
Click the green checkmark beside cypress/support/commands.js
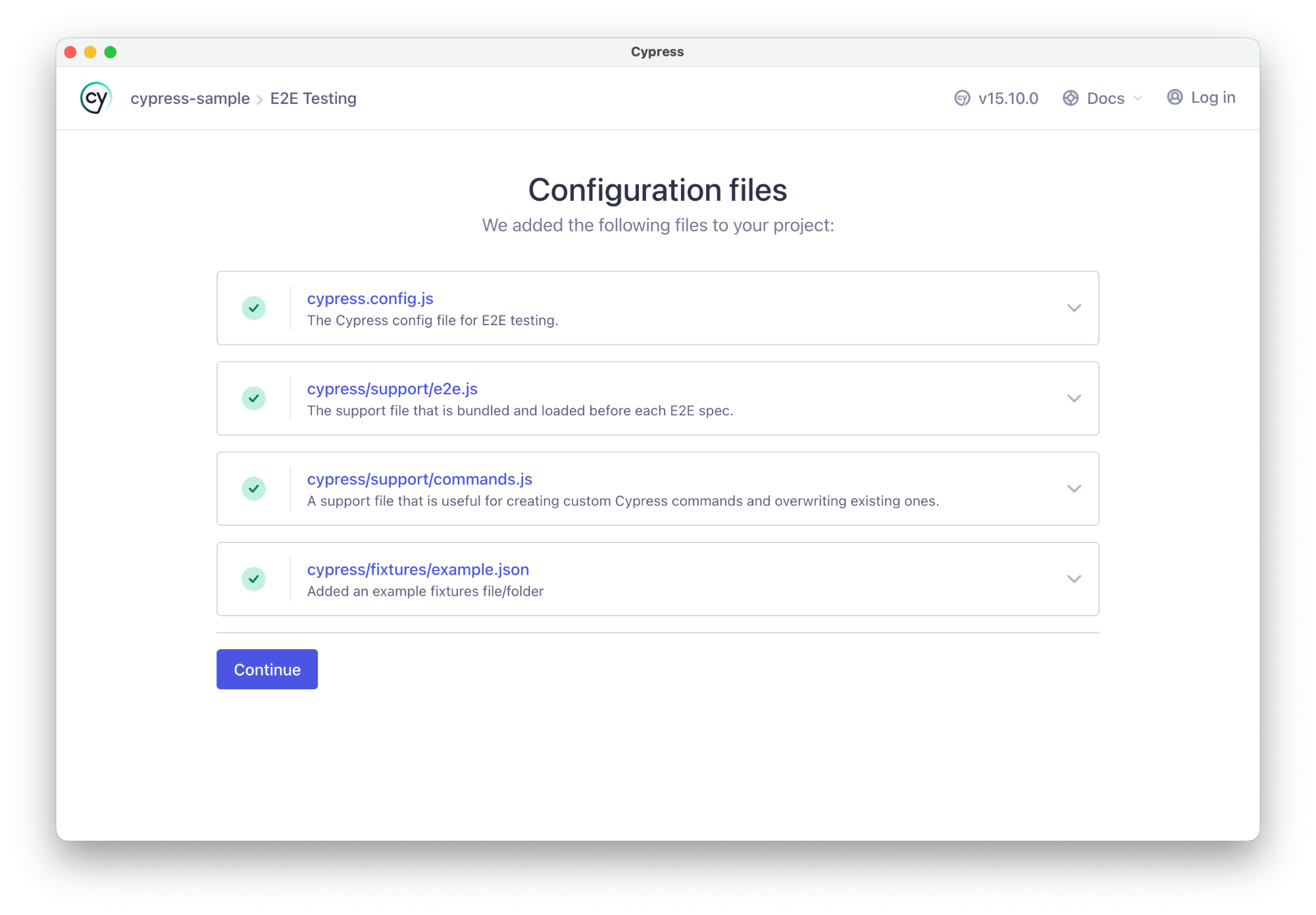[x=253, y=488]
